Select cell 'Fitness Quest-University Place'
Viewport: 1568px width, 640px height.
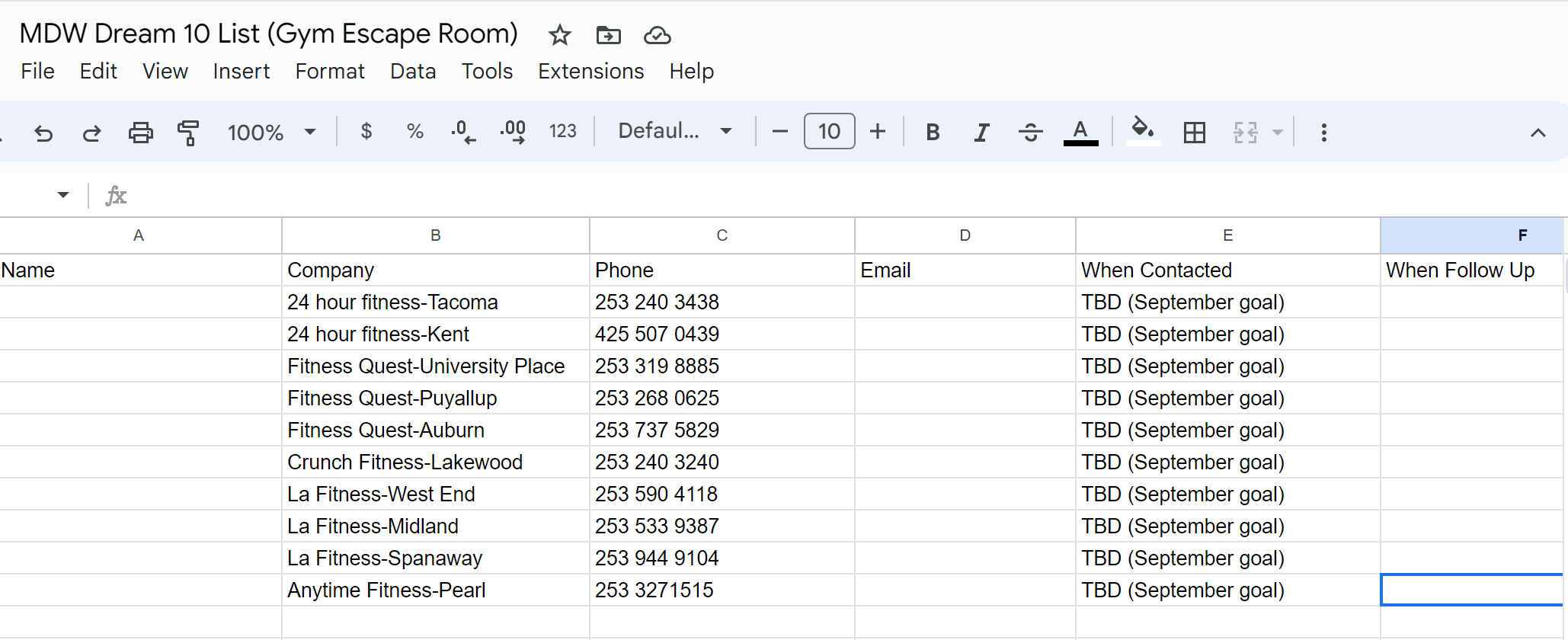436,366
